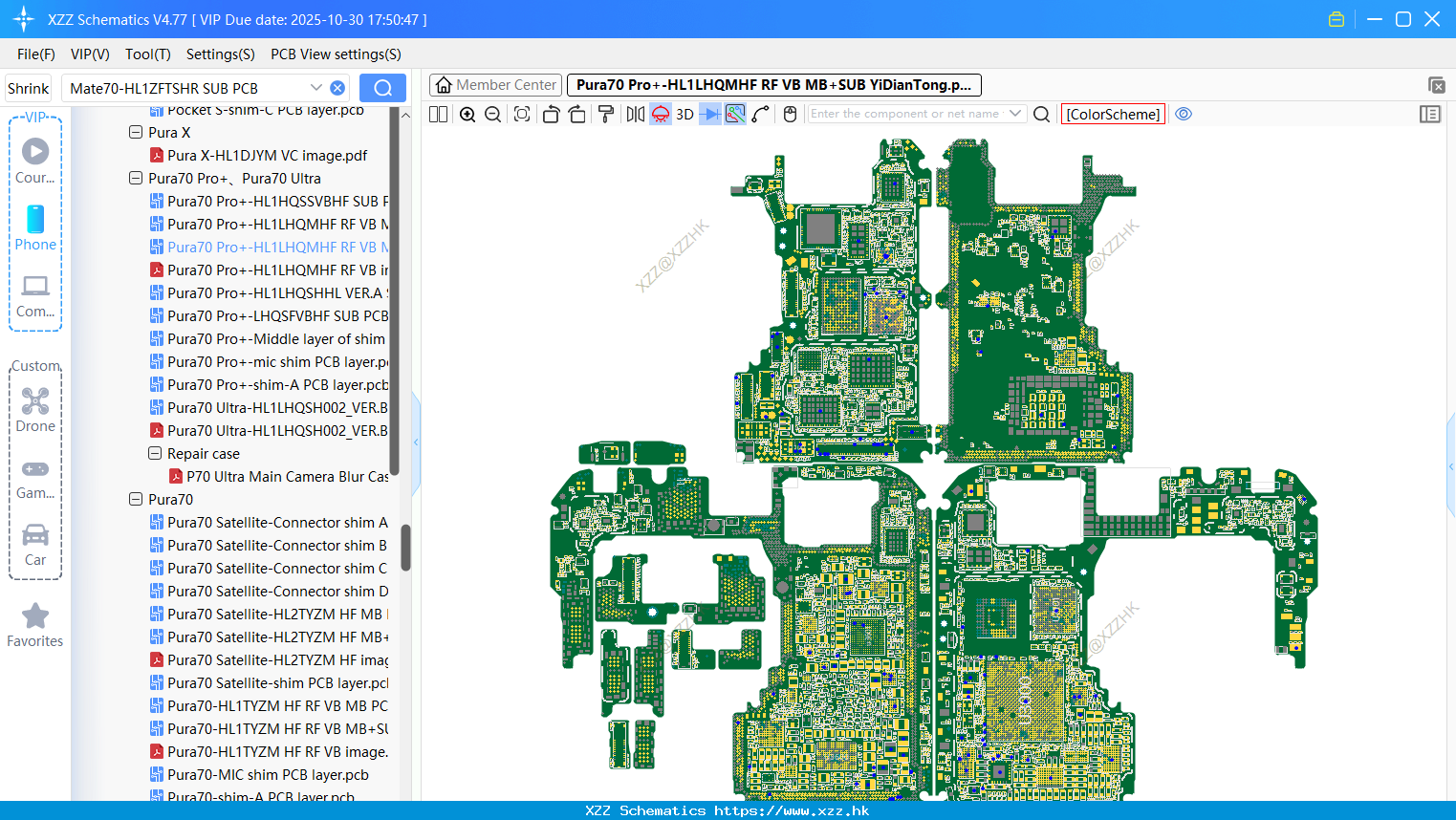Clear the Mate70 search text

(337, 88)
